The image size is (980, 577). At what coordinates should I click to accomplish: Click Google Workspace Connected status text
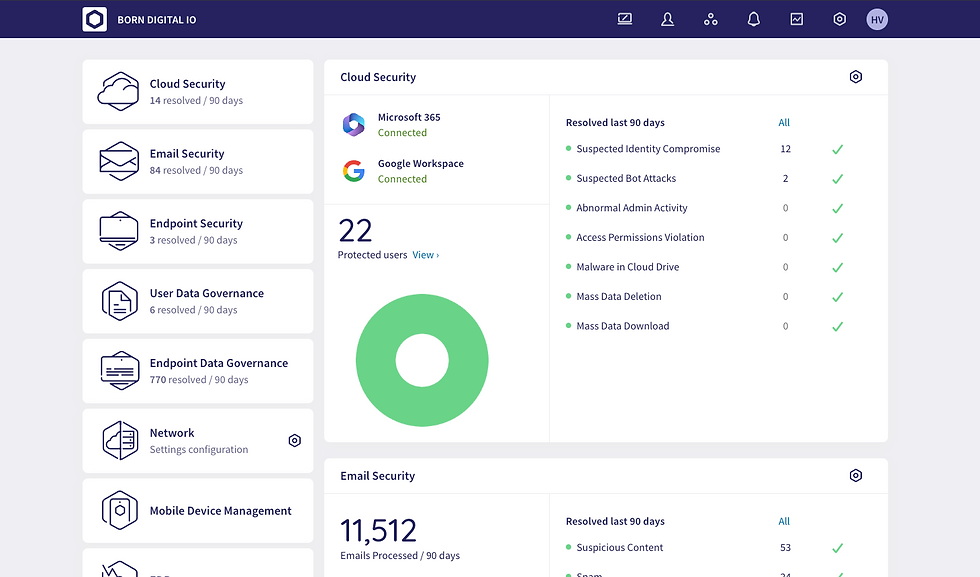point(402,179)
